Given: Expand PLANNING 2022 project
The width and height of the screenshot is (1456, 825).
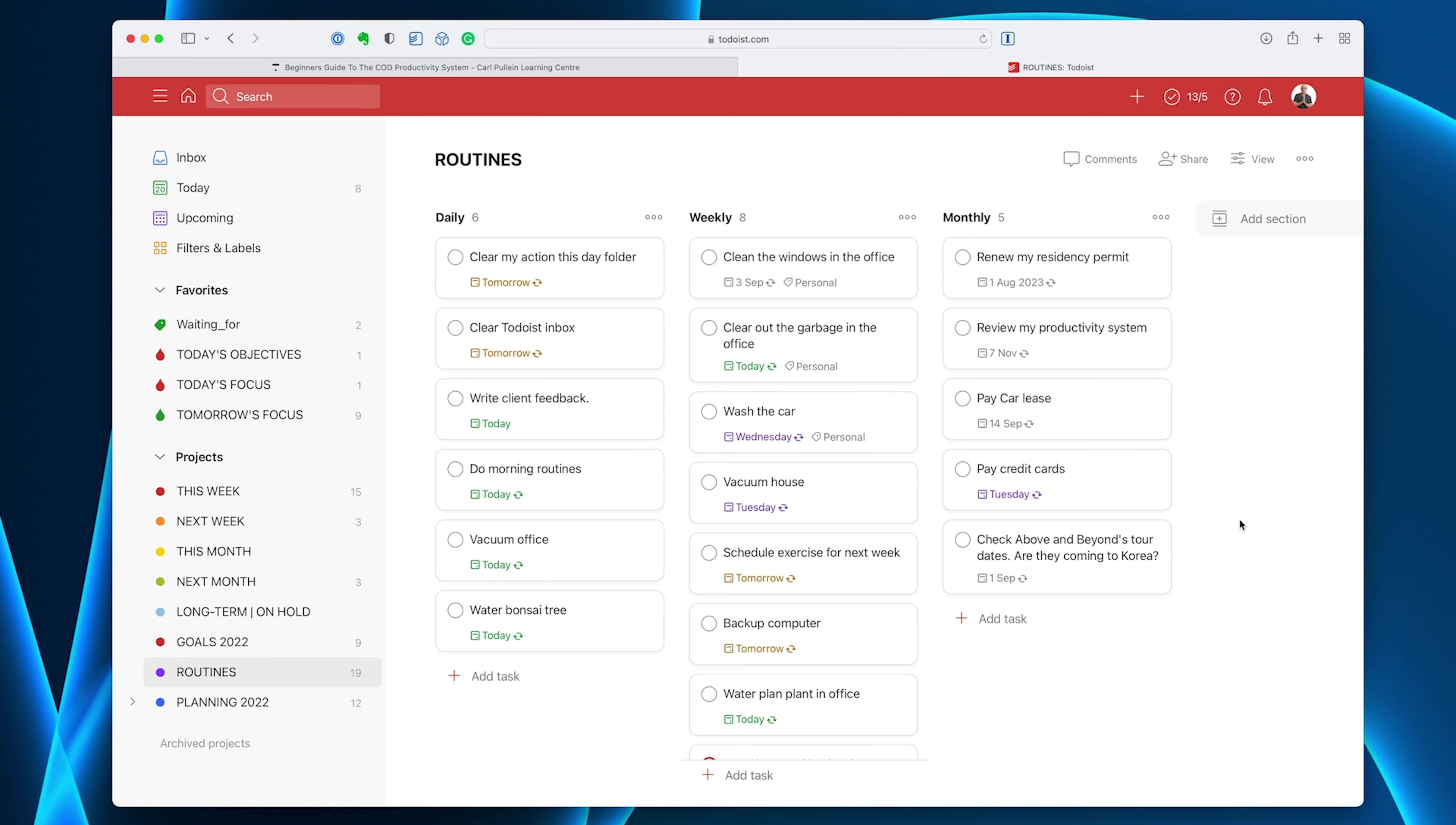Looking at the screenshot, I should click(133, 702).
